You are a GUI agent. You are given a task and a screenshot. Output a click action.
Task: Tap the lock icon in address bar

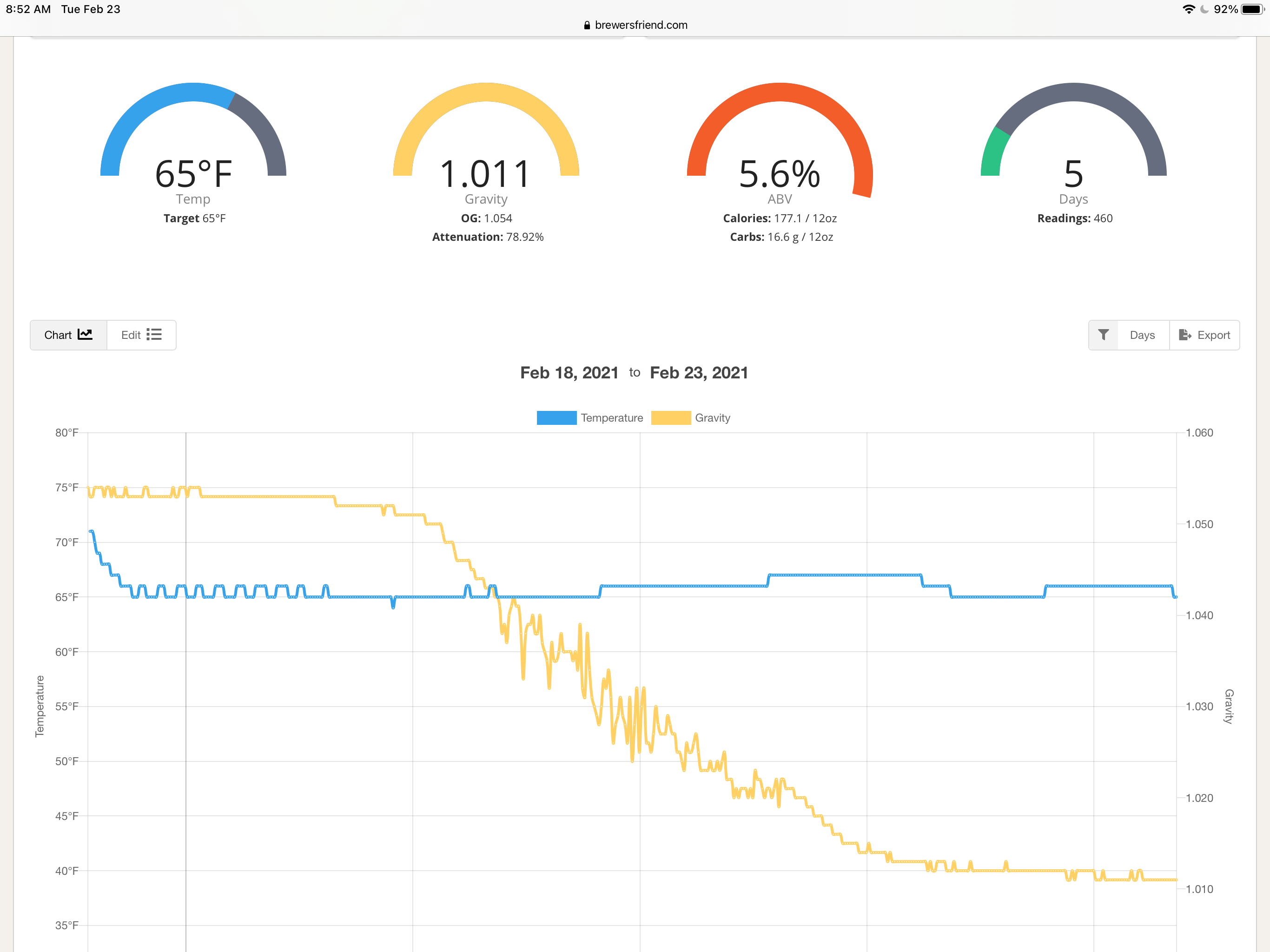click(587, 25)
